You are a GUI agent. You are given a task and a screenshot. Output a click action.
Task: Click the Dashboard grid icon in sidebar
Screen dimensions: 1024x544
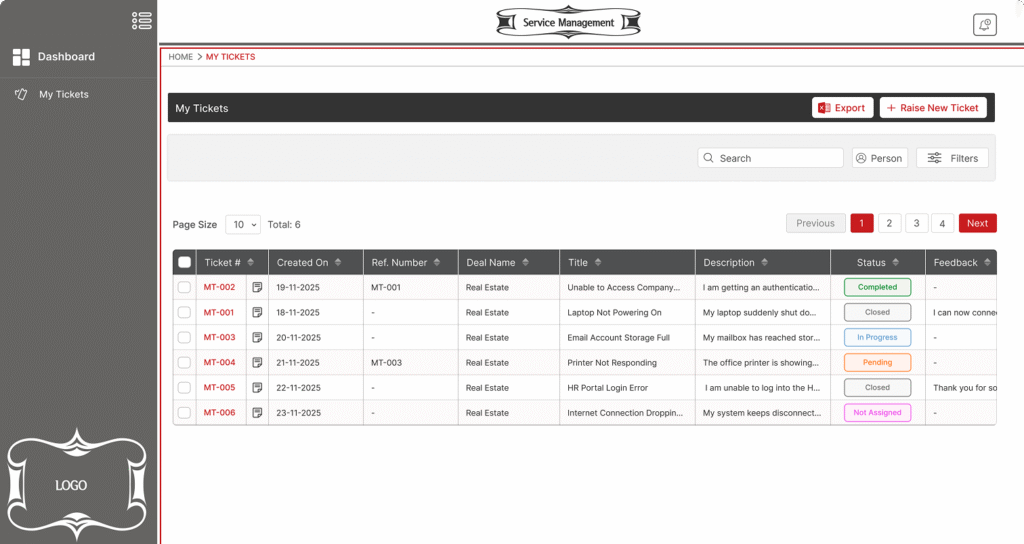click(x=21, y=57)
